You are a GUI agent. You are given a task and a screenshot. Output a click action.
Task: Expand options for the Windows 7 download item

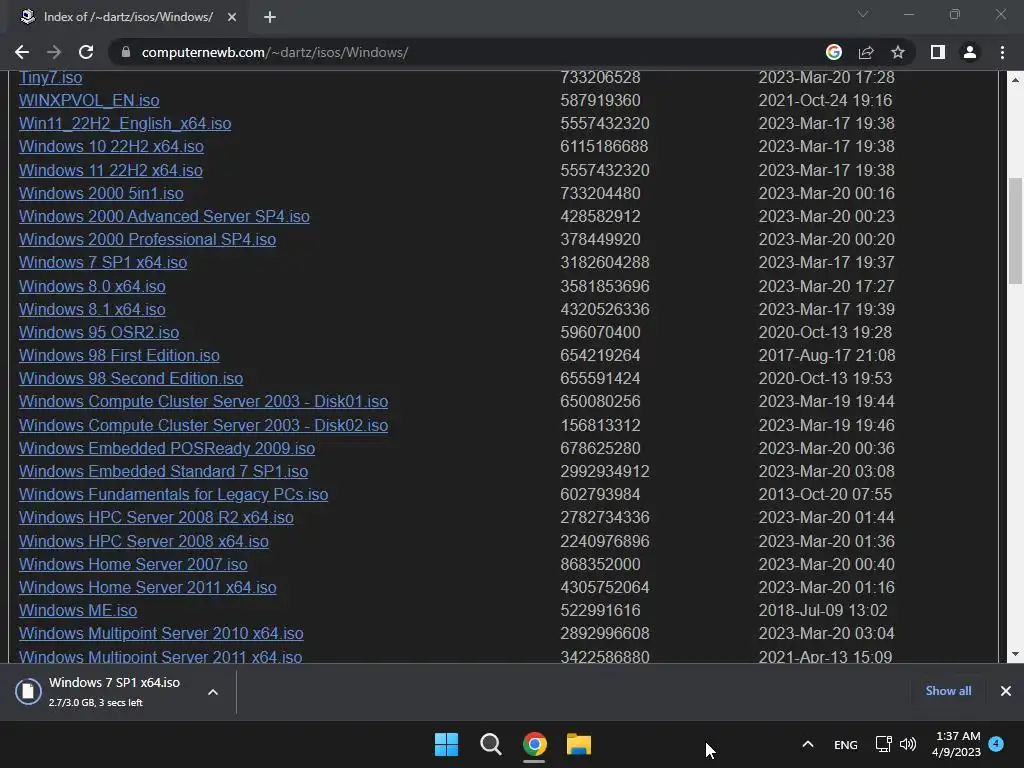213,692
